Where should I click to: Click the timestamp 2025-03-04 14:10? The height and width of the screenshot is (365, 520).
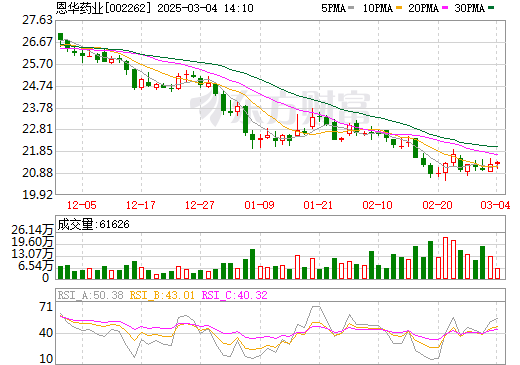click(205, 8)
